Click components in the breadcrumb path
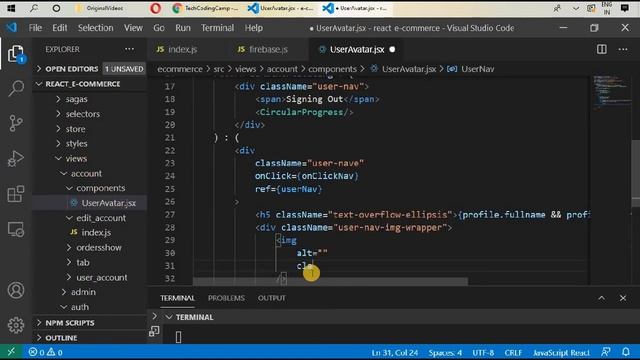Image resolution: width=640 pixels, height=360 pixels. [332, 69]
